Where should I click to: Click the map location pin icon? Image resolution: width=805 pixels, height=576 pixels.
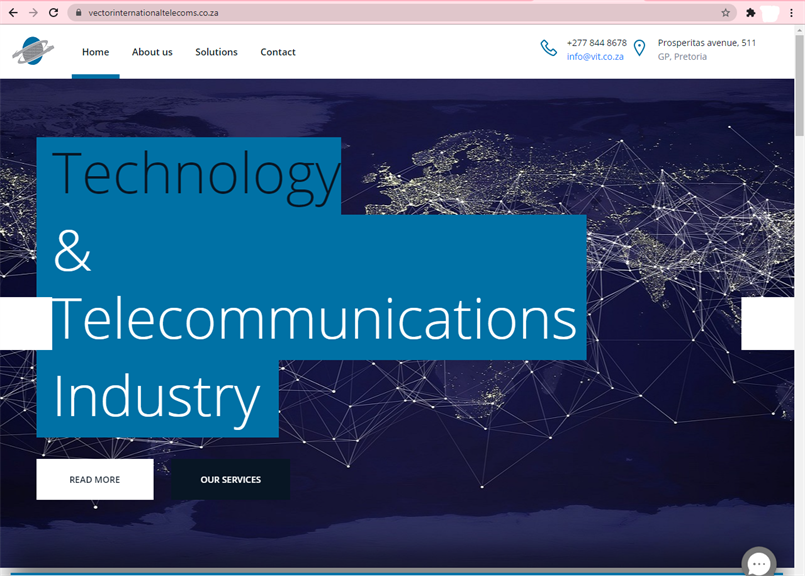tap(639, 48)
